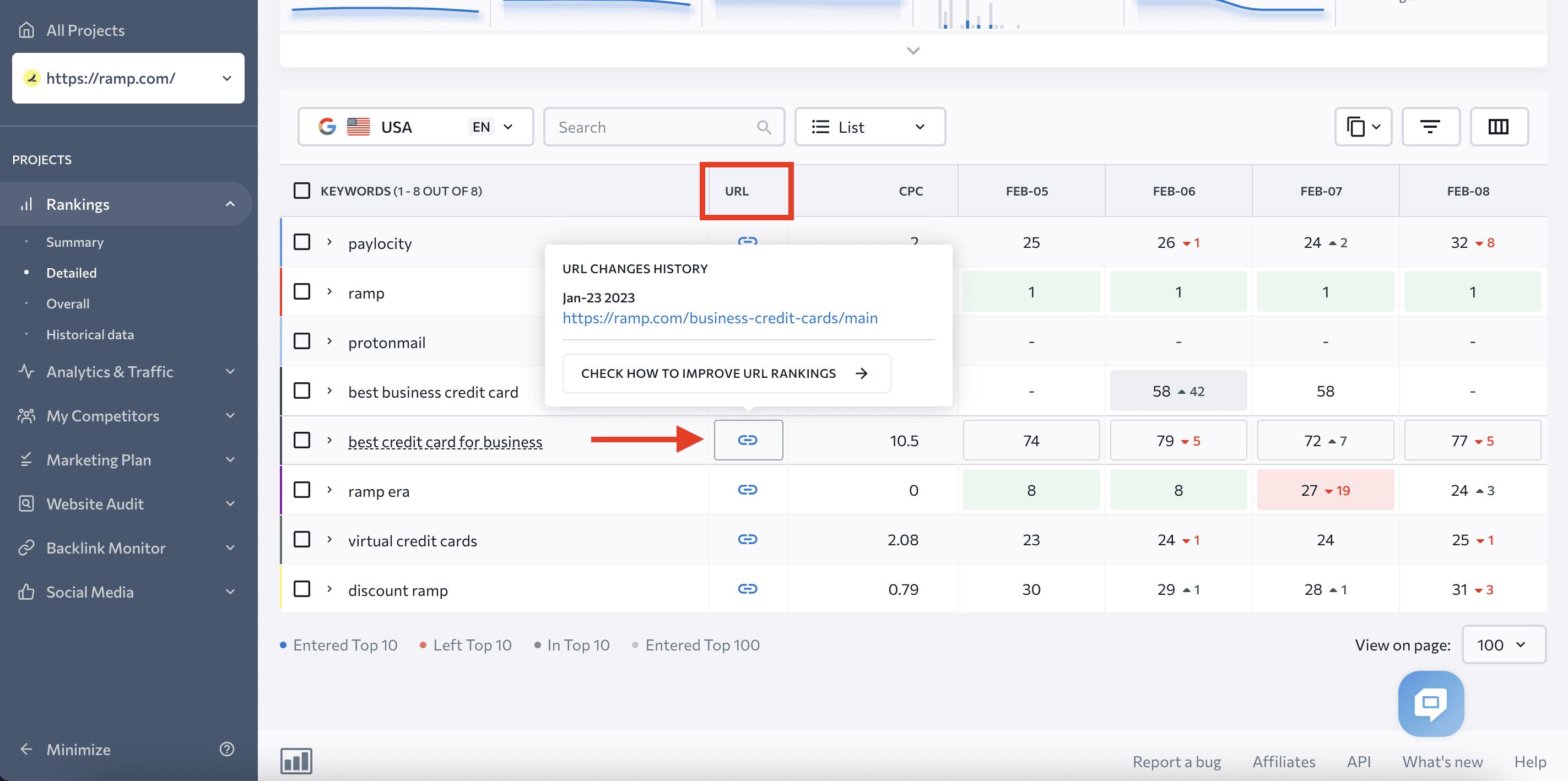This screenshot has height=781, width=1568.
Task: Click the URL column header
Action: [x=737, y=191]
